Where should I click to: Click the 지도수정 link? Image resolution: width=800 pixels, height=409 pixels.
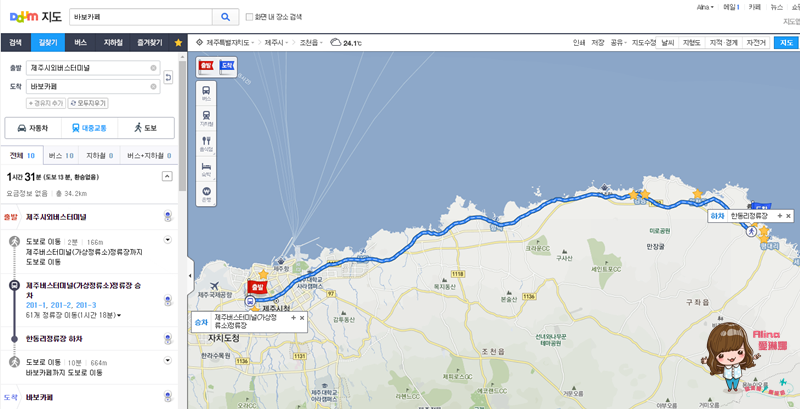click(643, 43)
